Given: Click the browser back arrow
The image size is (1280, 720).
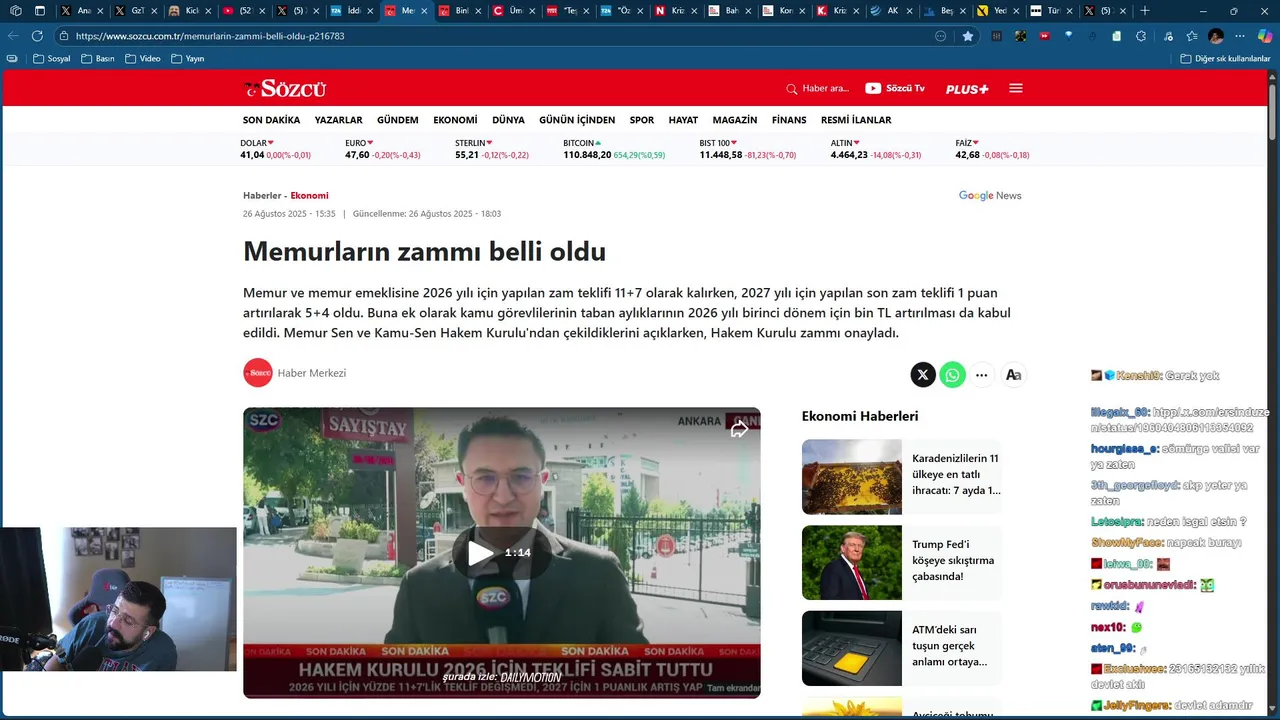Looking at the screenshot, I should click(13, 35).
